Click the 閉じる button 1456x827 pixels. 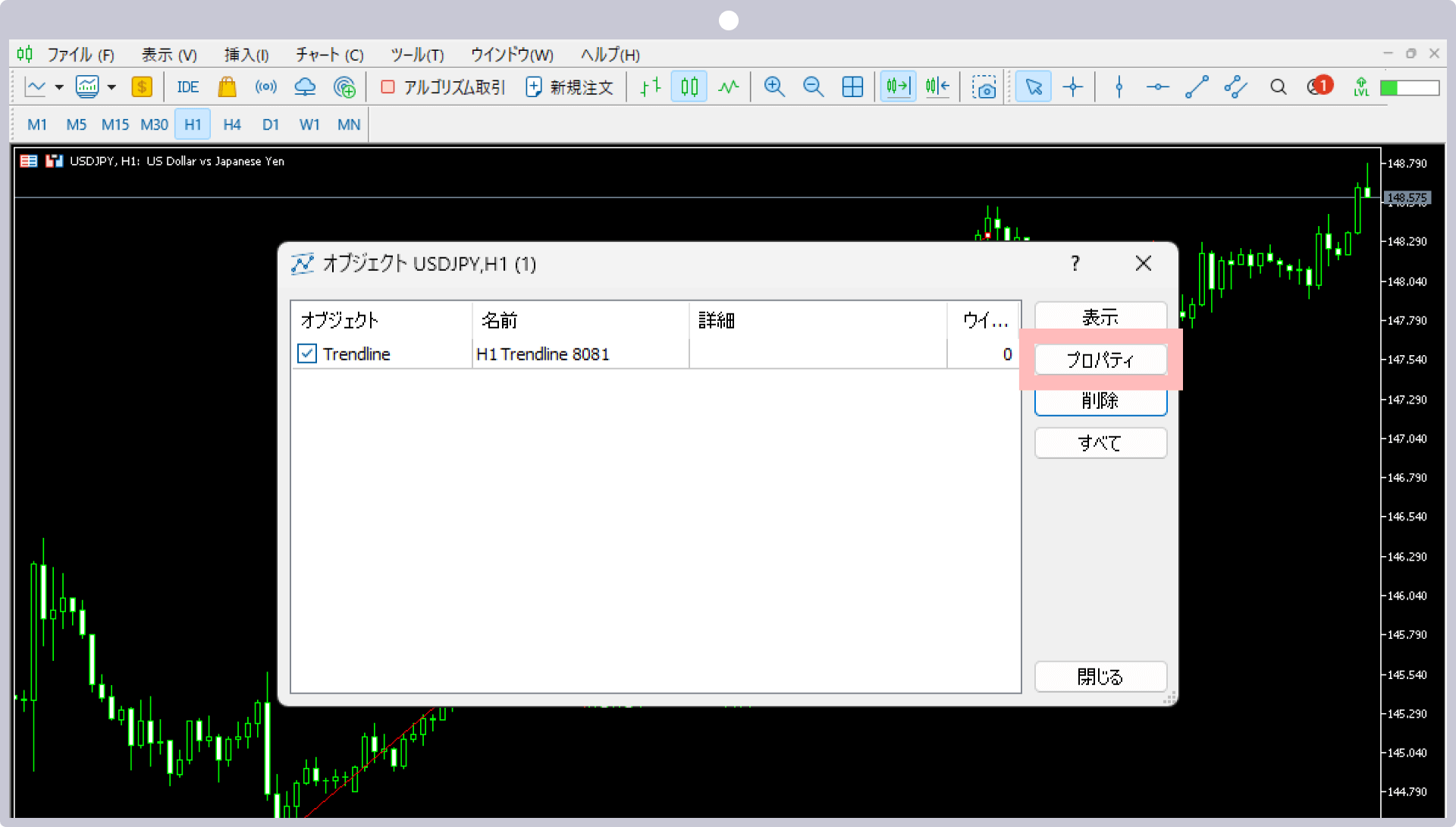(1100, 677)
